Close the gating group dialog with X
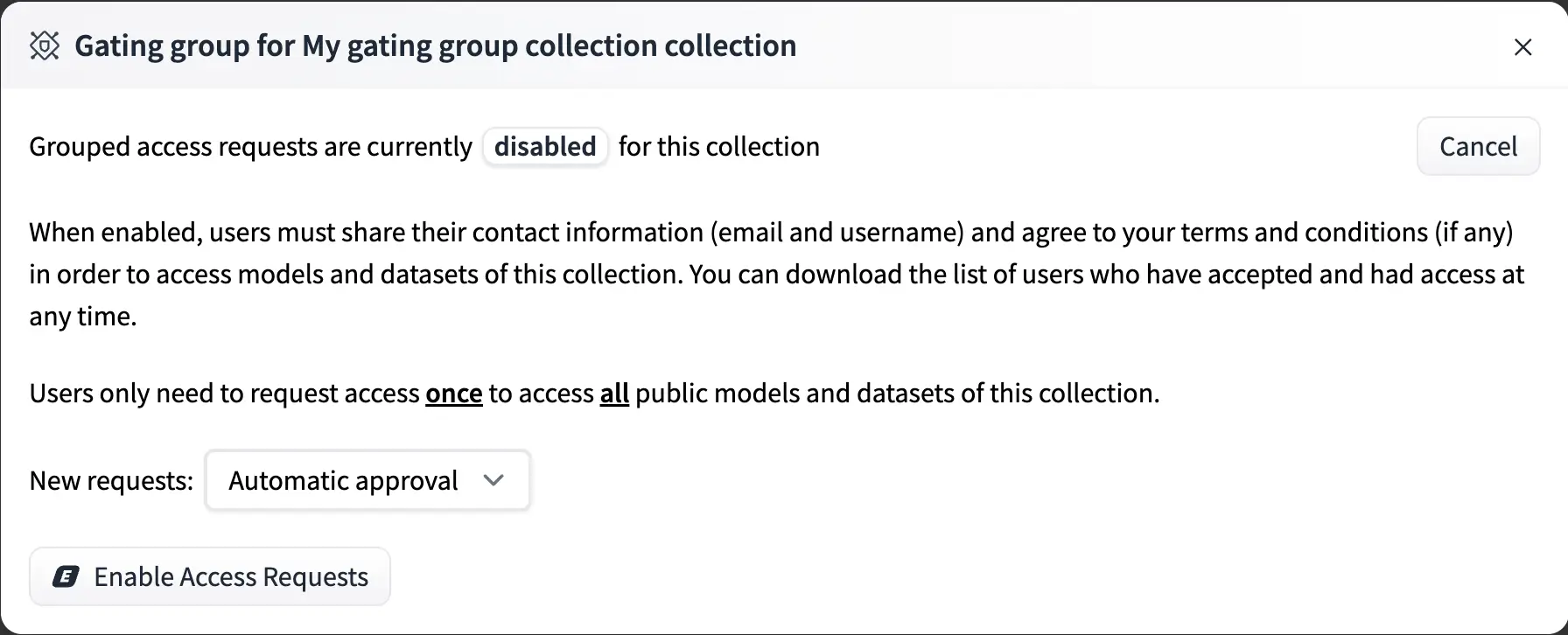The width and height of the screenshot is (1568, 635). pyautogui.click(x=1522, y=47)
